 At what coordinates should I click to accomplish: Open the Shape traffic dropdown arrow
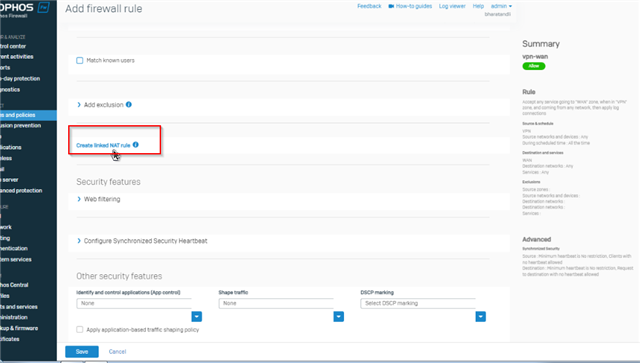(339, 316)
